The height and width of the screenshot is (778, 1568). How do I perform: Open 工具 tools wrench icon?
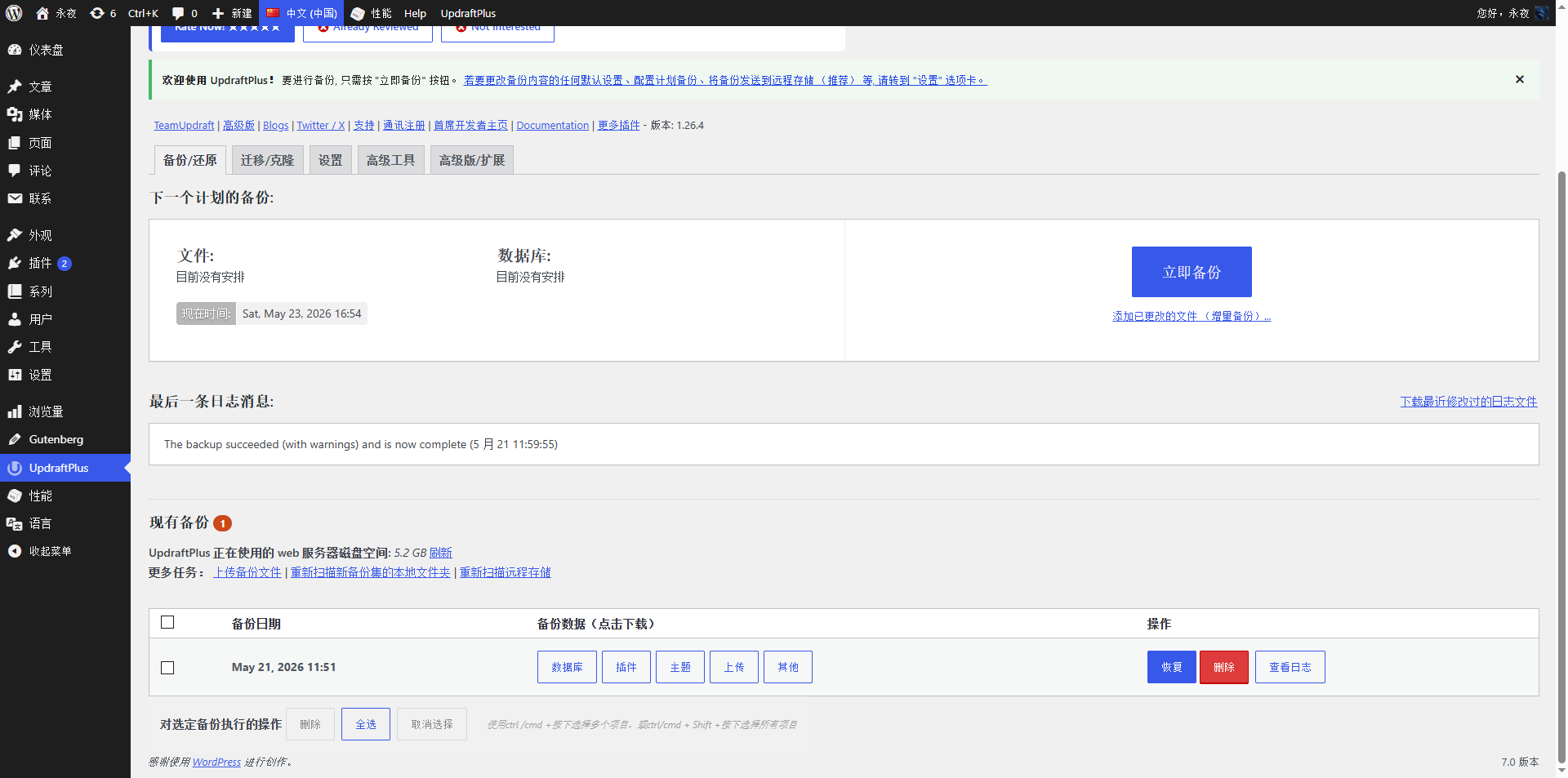tap(15, 347)
